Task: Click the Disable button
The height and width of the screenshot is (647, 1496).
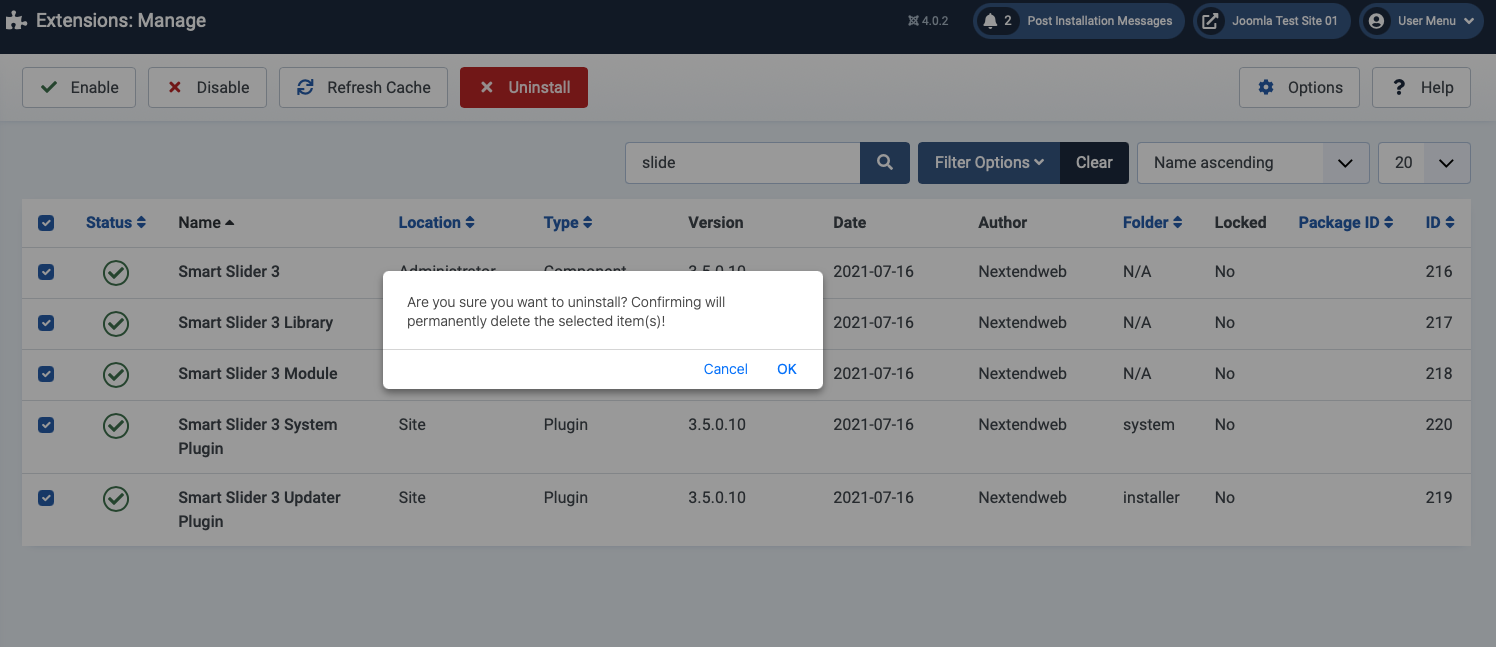Action: 207,87
